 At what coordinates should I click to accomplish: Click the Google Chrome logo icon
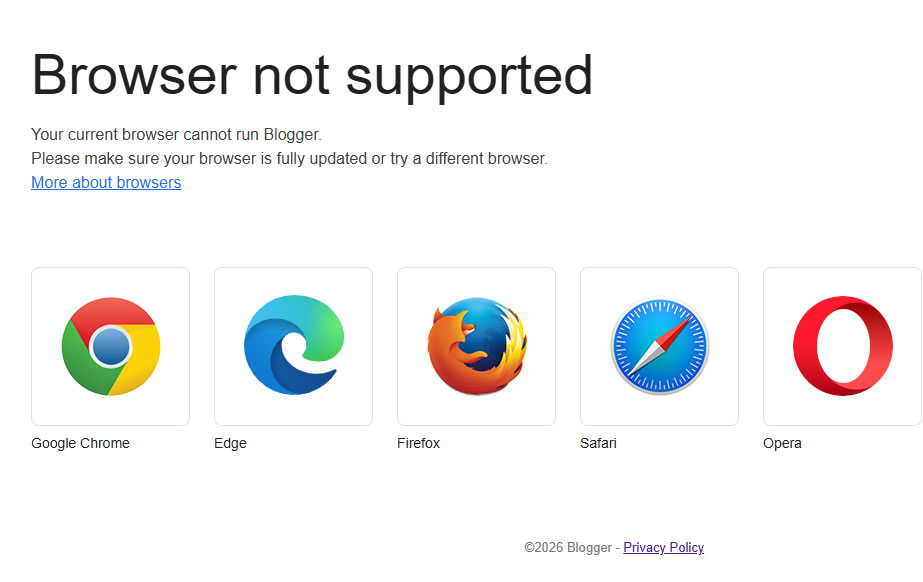tap(111, 346)
